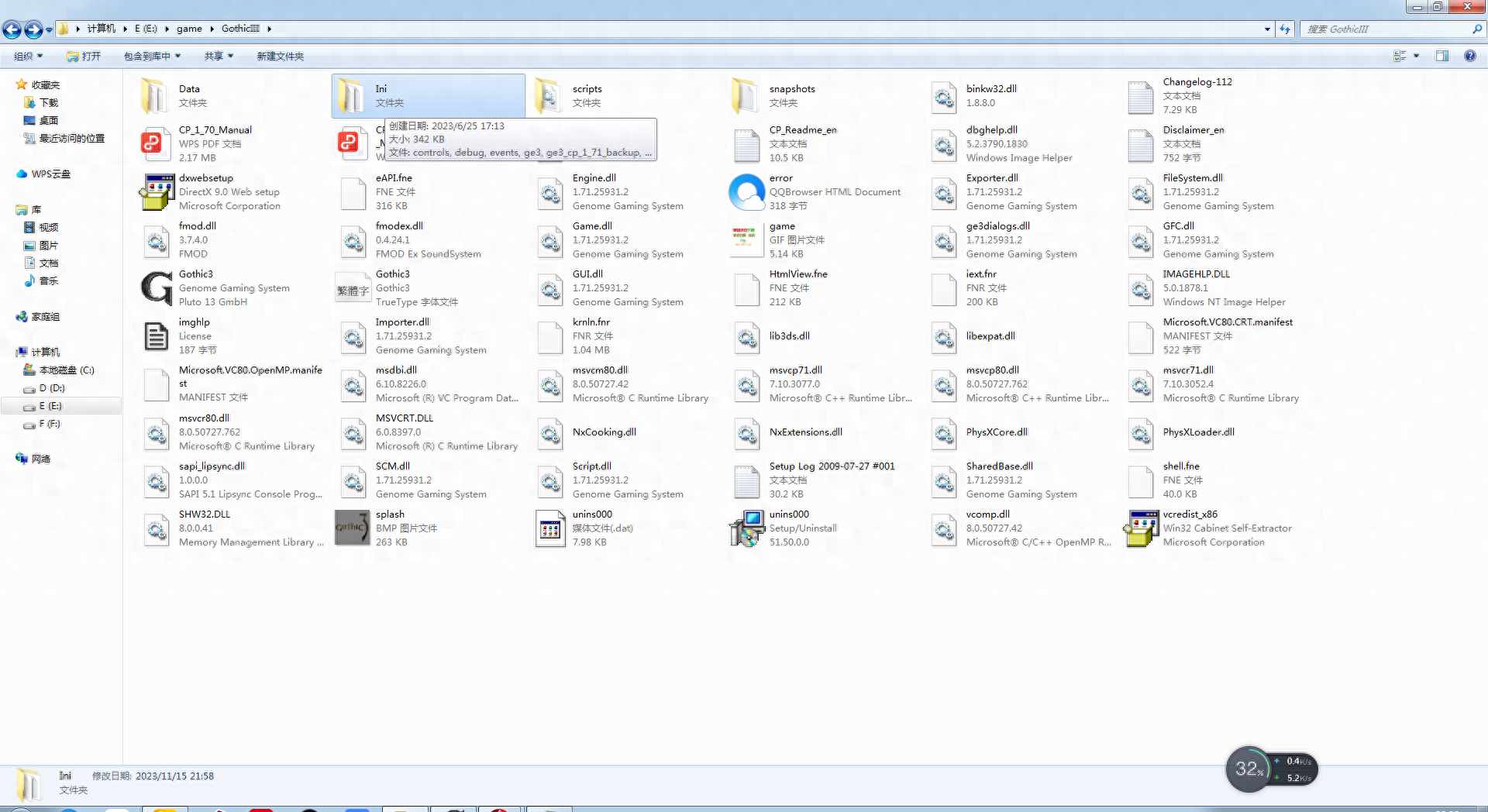
Task: Select the eAPI.fne file icon
Action: (353, 192)
